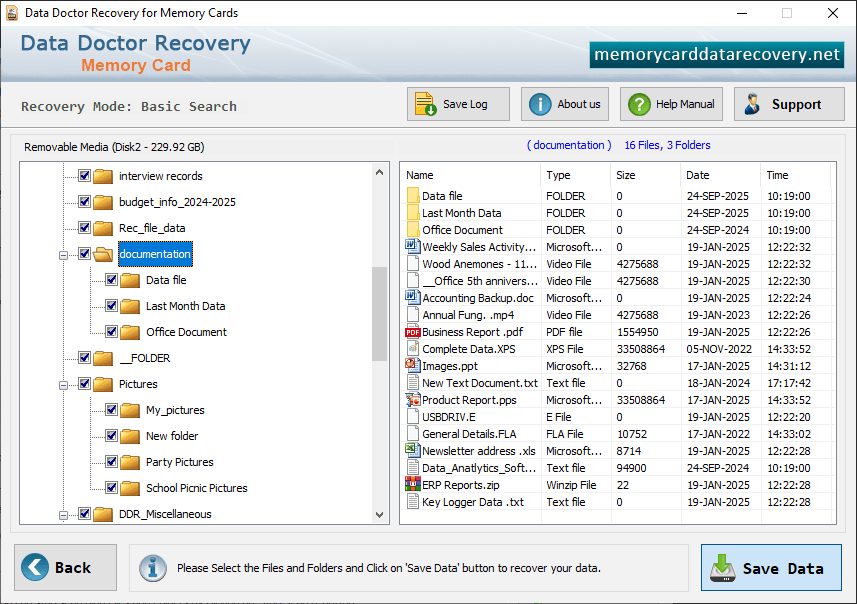The width and height of the screenshot is (857, 604).
Task: Collapse the documentation tree node
Action: [63, 255]
